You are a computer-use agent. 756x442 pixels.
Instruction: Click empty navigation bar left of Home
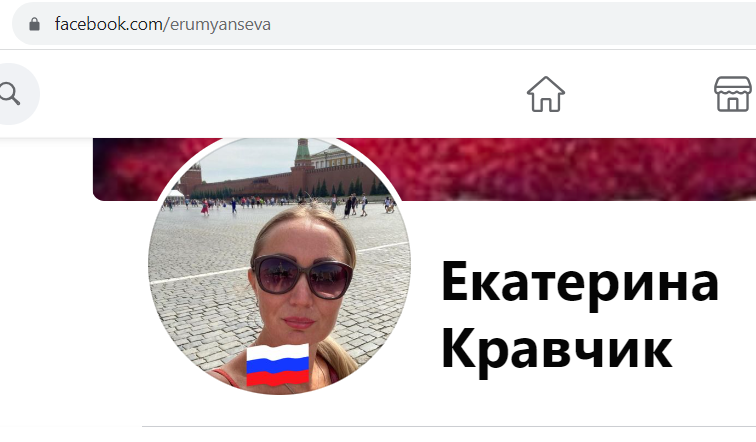pos(280,94)
